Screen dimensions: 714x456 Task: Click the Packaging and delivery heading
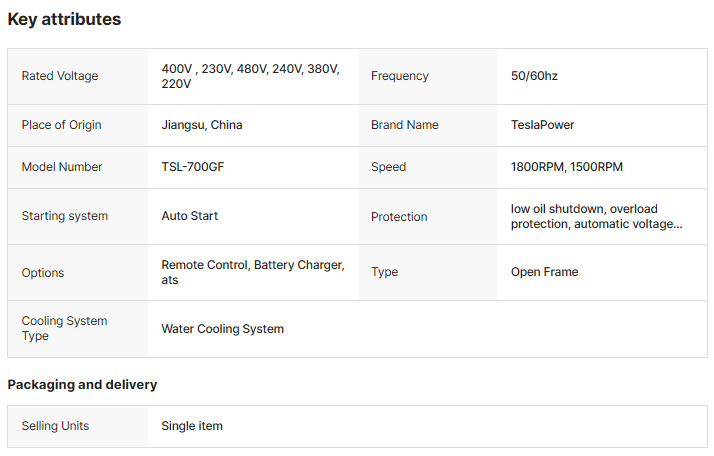(x=82, y=384)
